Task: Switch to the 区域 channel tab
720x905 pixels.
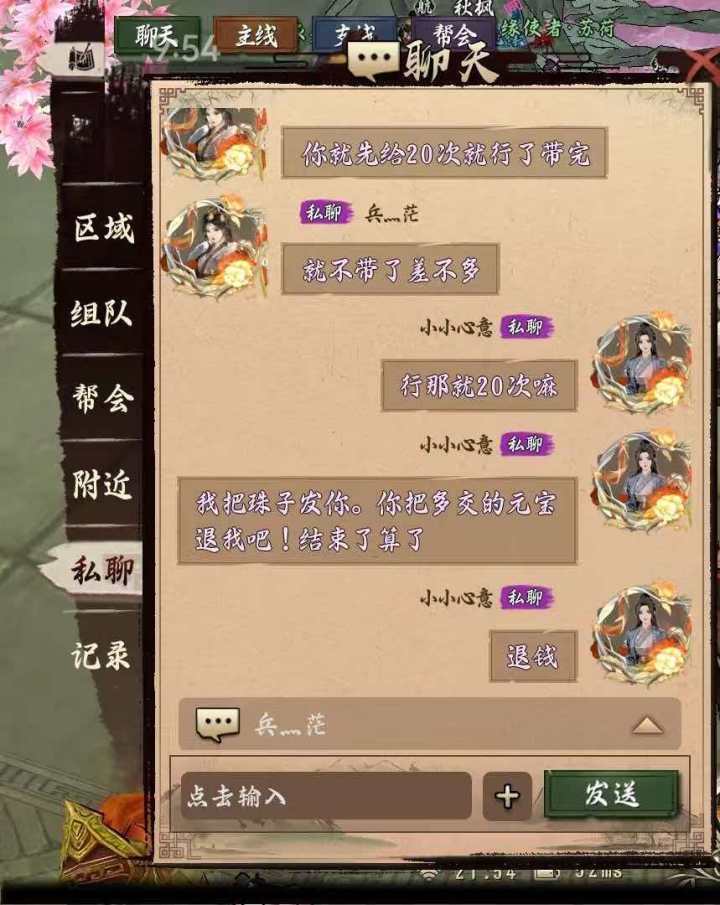Action: pos(103,228)
